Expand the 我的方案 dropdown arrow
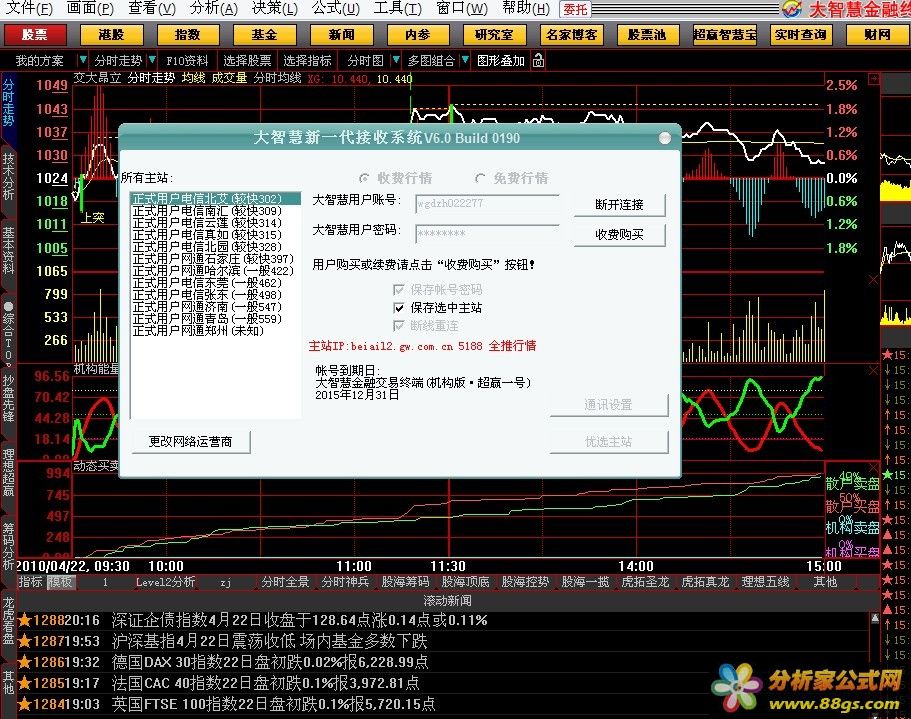The height and width of the screenshot is (719, 911). tap(83, 60)
